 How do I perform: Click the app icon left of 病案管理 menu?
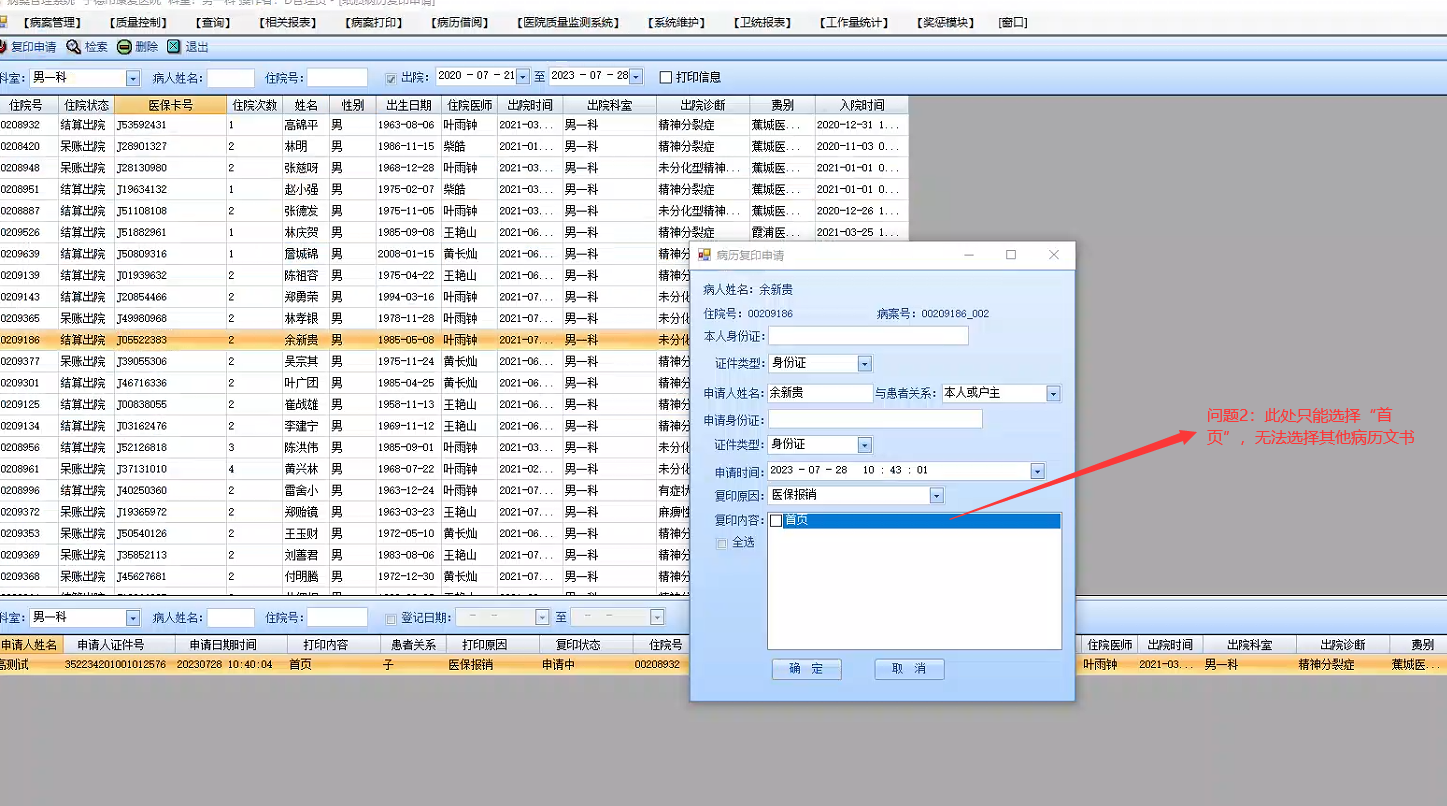click(x=4, y=22)
